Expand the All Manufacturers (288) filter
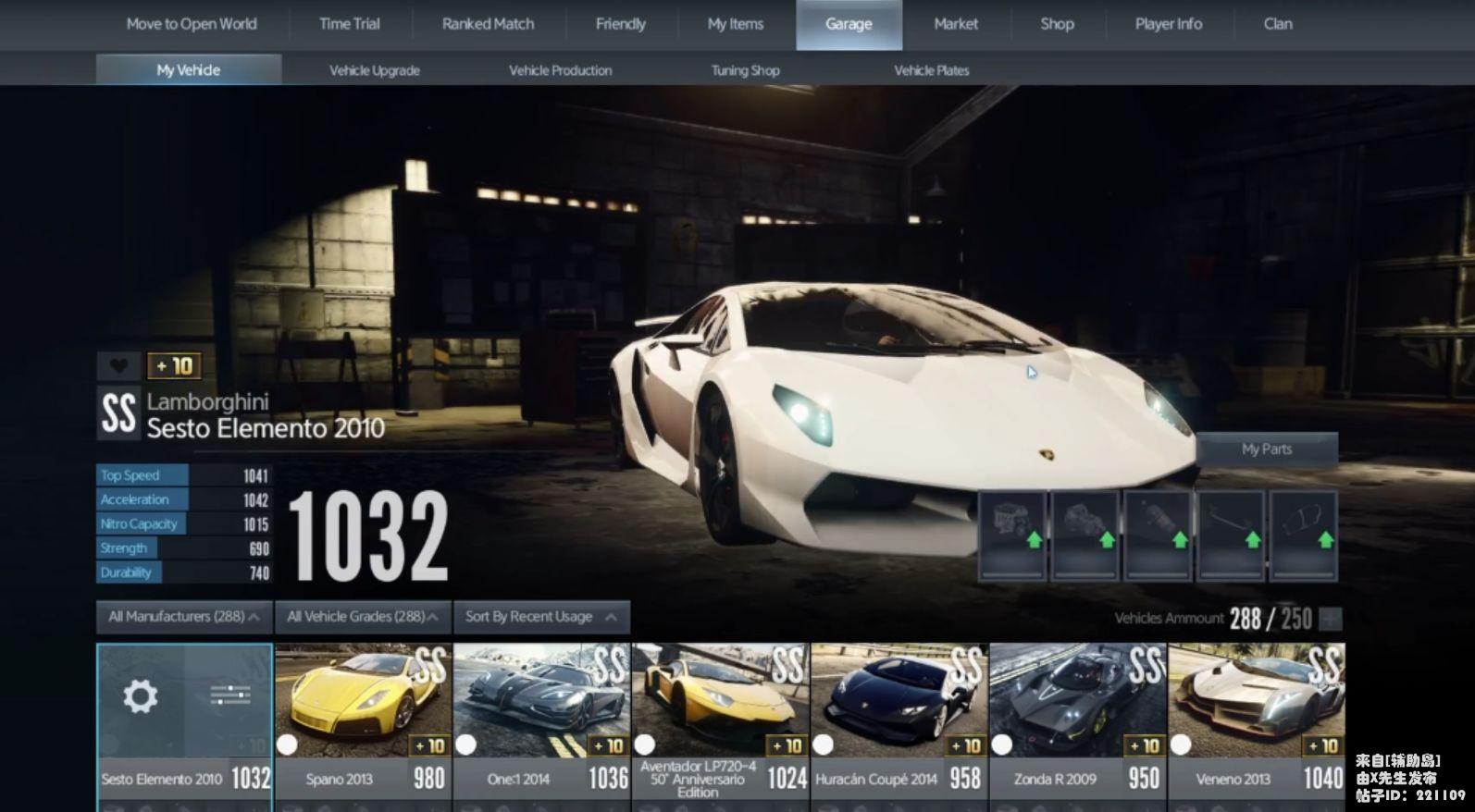The image size is (1475, 812). 184,617
